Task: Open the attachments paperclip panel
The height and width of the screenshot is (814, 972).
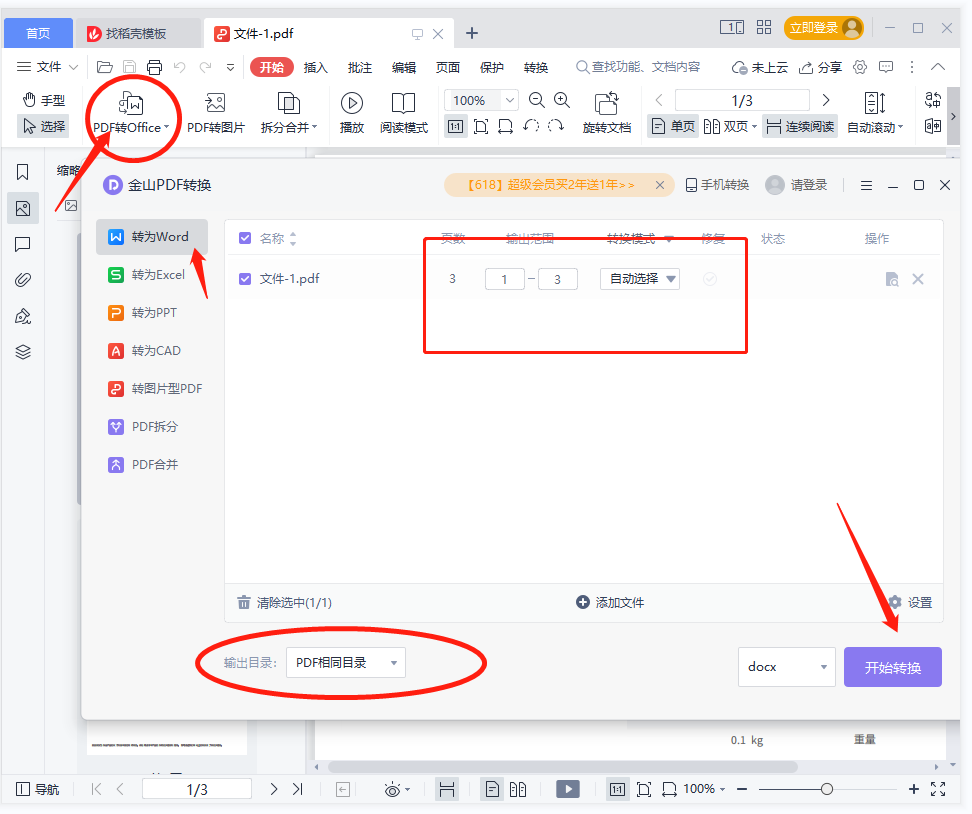Action: point(23,280)
